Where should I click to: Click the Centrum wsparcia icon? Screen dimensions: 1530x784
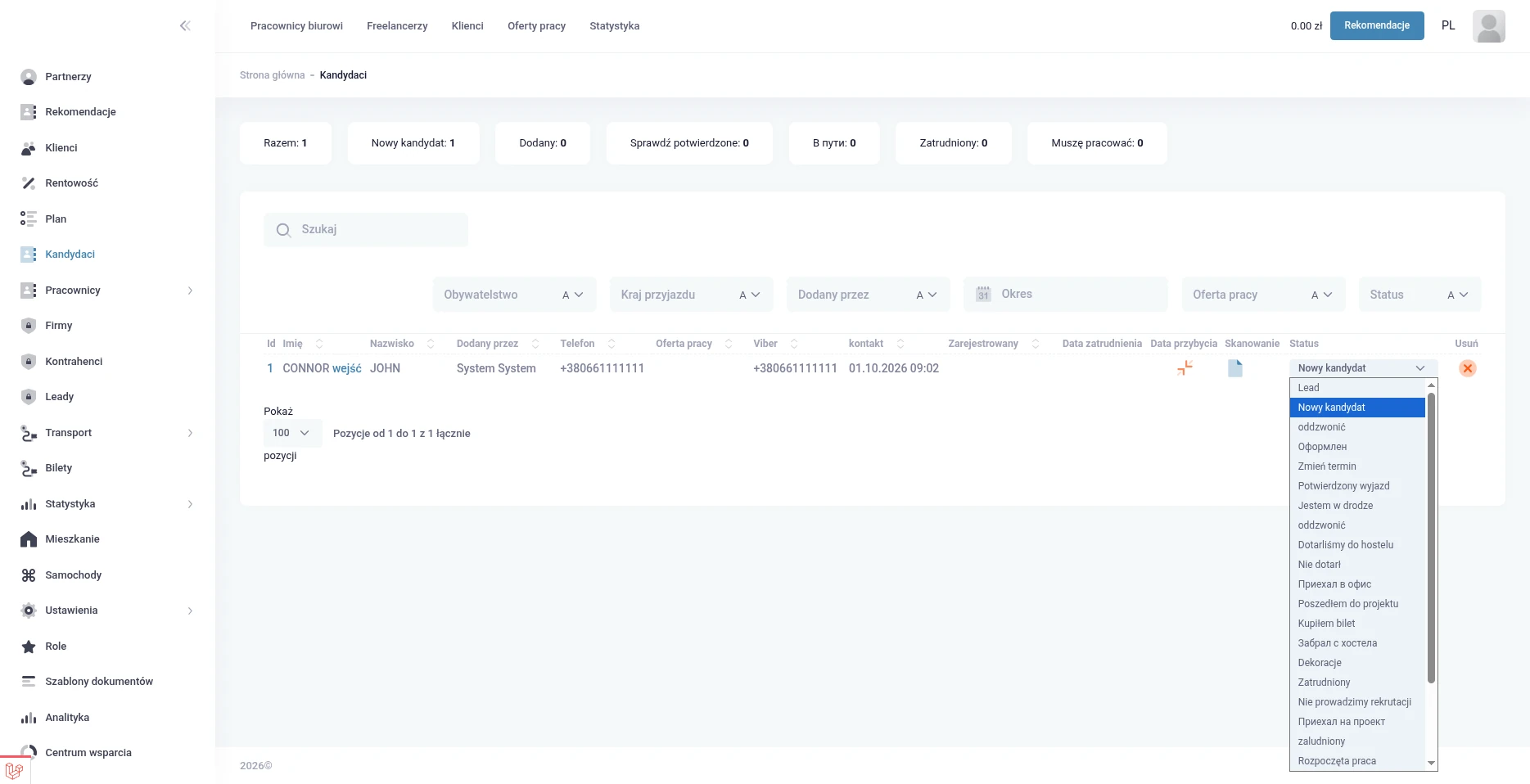click(x=29, y=753)
